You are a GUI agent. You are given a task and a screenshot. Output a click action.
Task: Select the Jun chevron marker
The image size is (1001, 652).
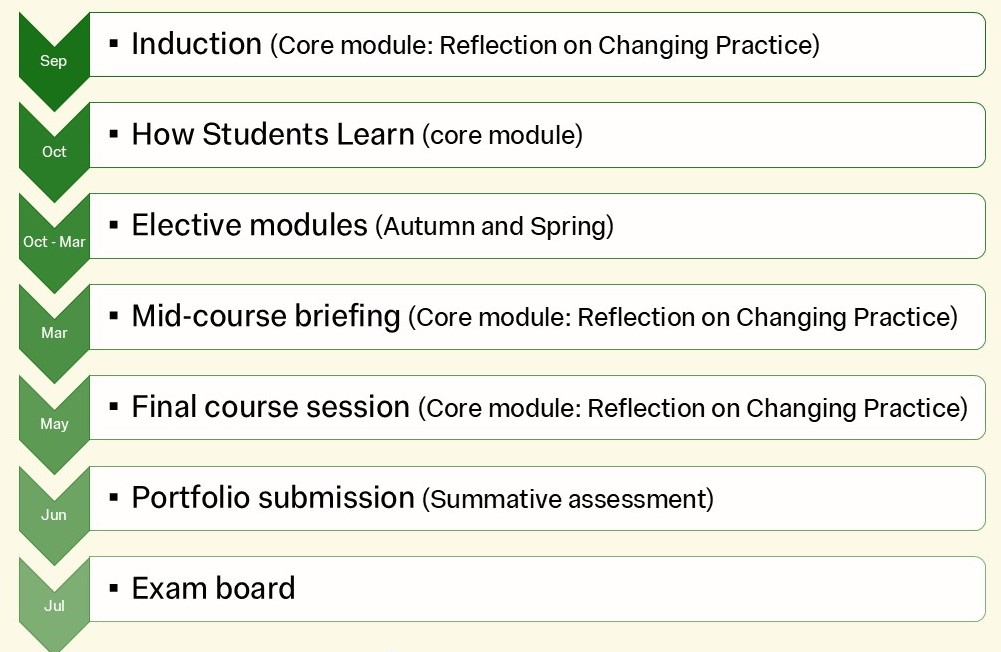coord(54,515)
